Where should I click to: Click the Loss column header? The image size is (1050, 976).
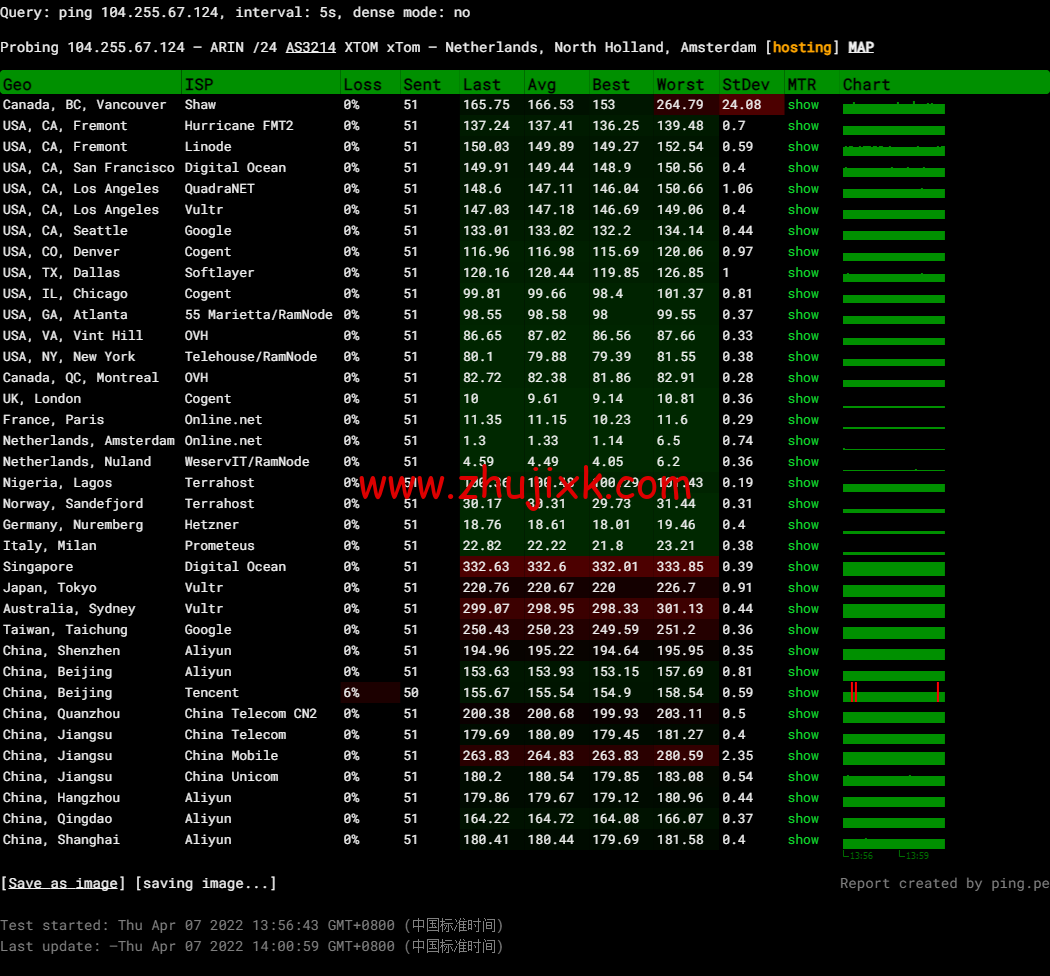[x=362, y=85]
